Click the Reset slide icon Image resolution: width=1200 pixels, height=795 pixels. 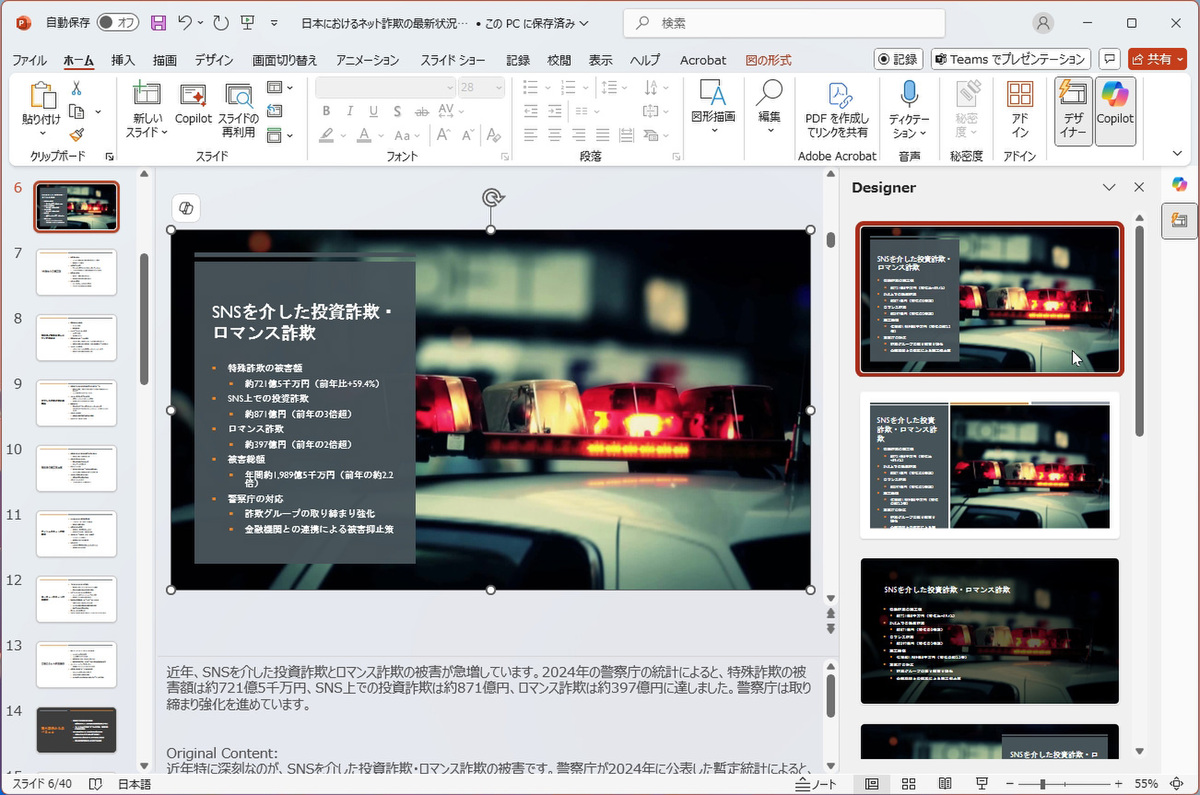275,111
